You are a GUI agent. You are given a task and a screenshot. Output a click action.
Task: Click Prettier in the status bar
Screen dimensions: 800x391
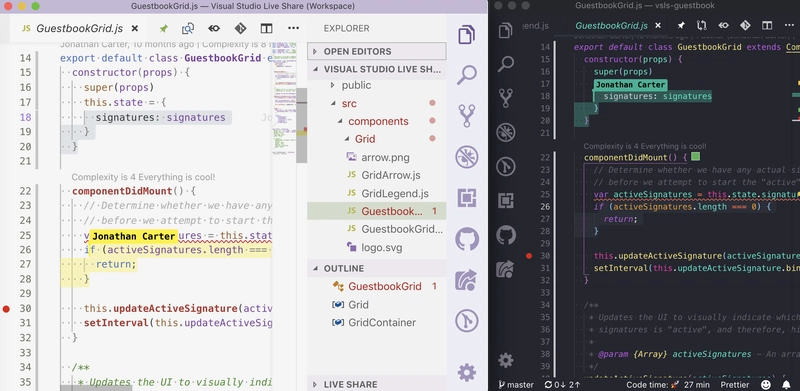(x=735, y=385)
